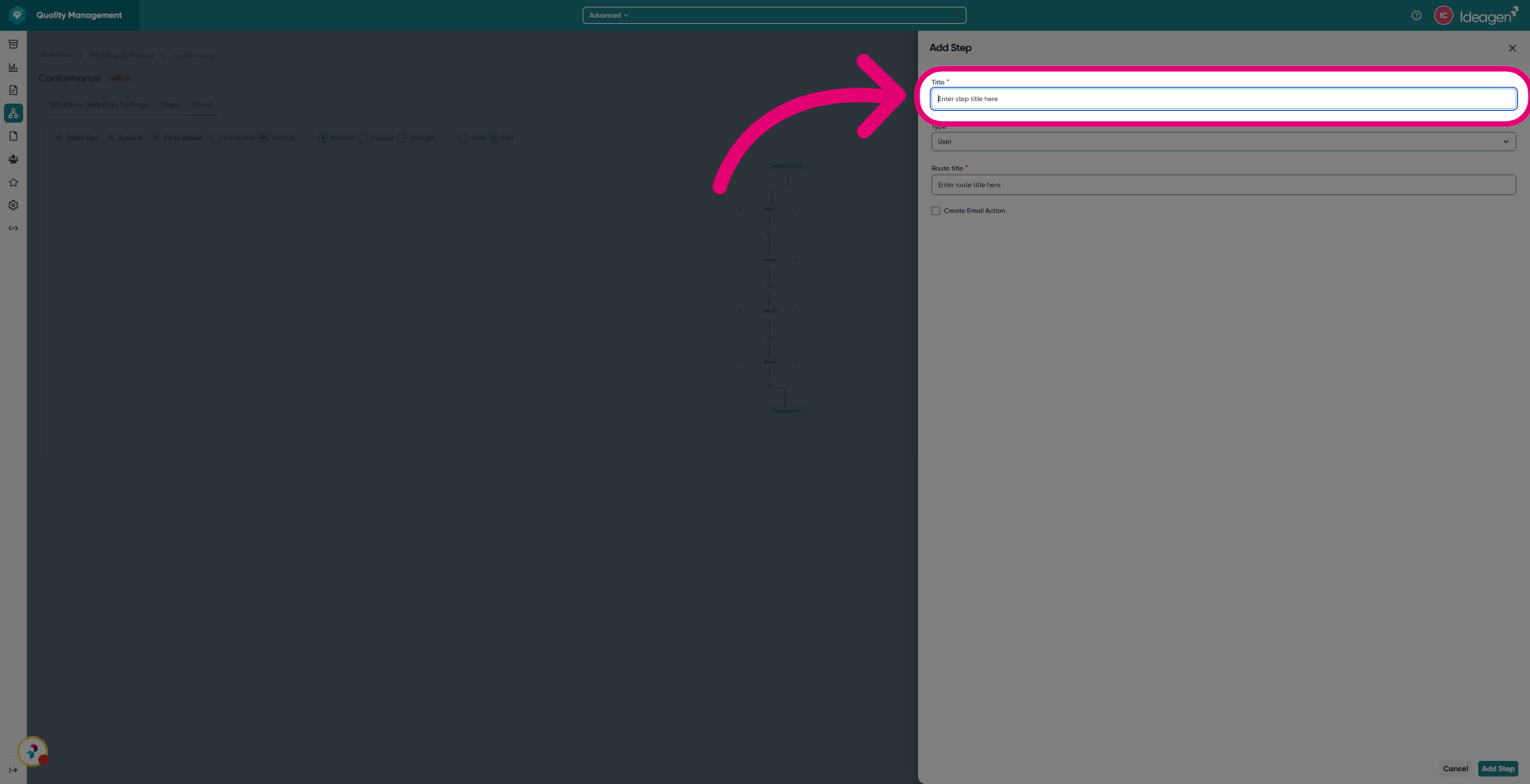This screenshot has width=1530, height=784.
Task: Open the archive box icon in sidebar
Action: [14, 45]
